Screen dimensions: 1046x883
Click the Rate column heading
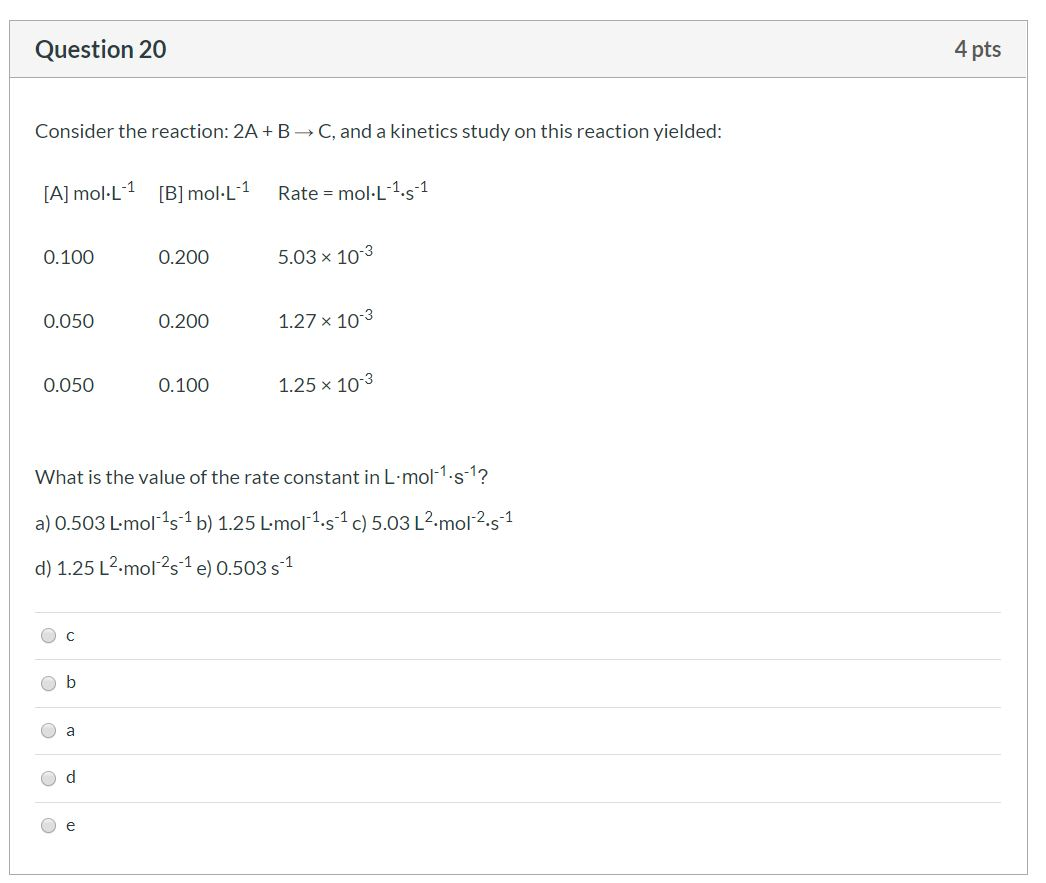352,190
